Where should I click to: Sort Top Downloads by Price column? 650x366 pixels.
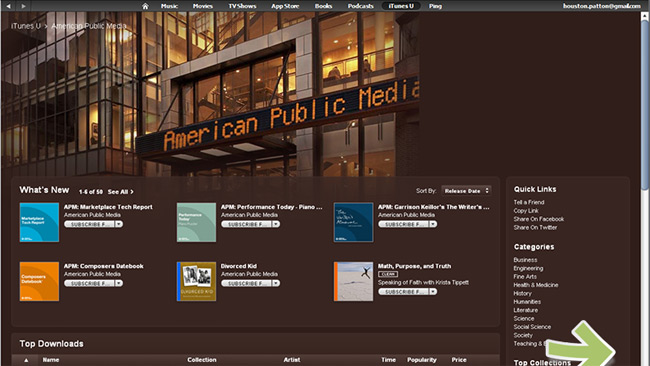pyautogui.click(x=459, y=360)
